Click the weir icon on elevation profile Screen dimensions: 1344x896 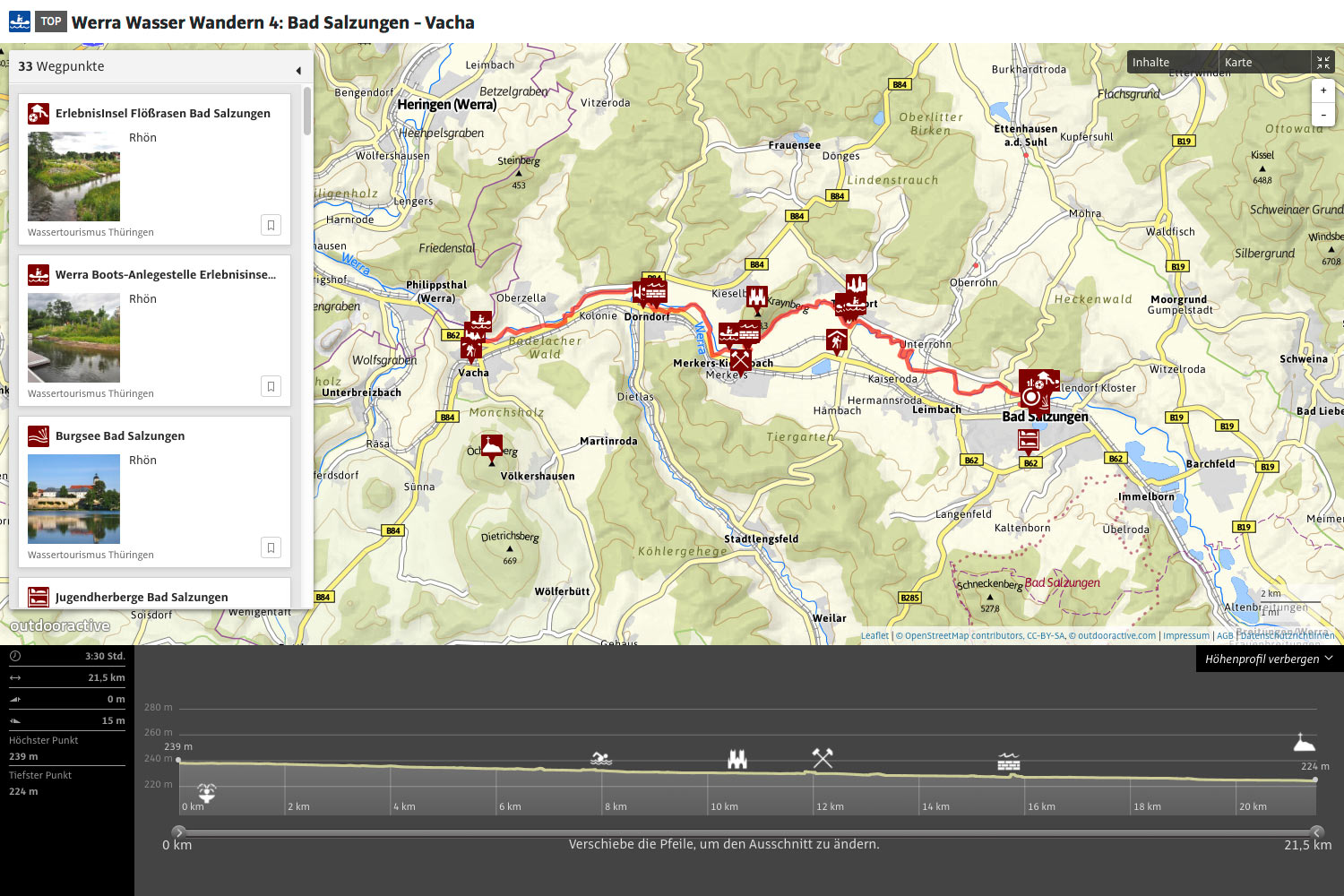[x=1009, y=762]
